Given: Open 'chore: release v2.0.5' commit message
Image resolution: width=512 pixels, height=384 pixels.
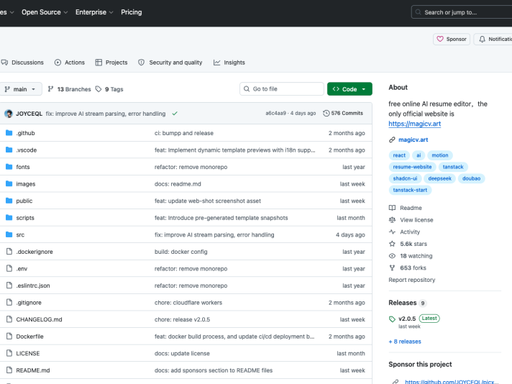Looking at the screenshot, I should (182, 320).
